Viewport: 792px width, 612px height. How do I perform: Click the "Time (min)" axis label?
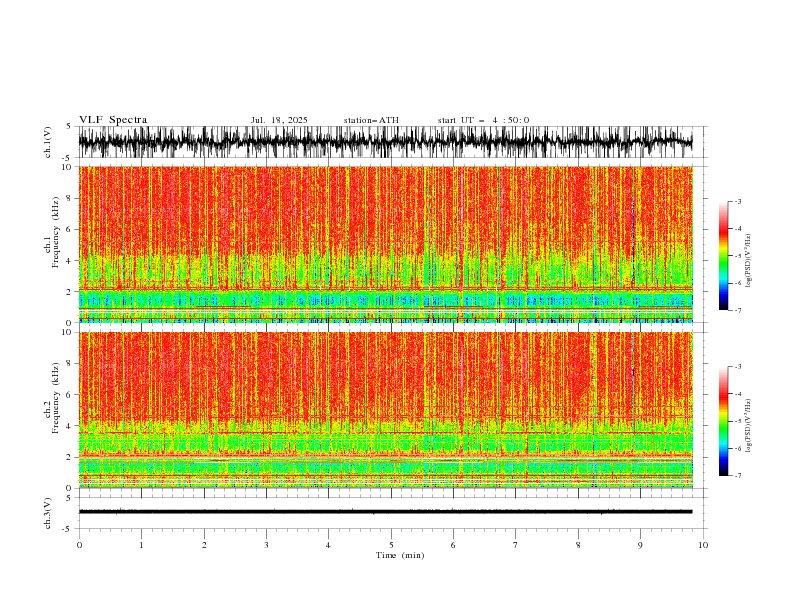(x=400, y=555)
